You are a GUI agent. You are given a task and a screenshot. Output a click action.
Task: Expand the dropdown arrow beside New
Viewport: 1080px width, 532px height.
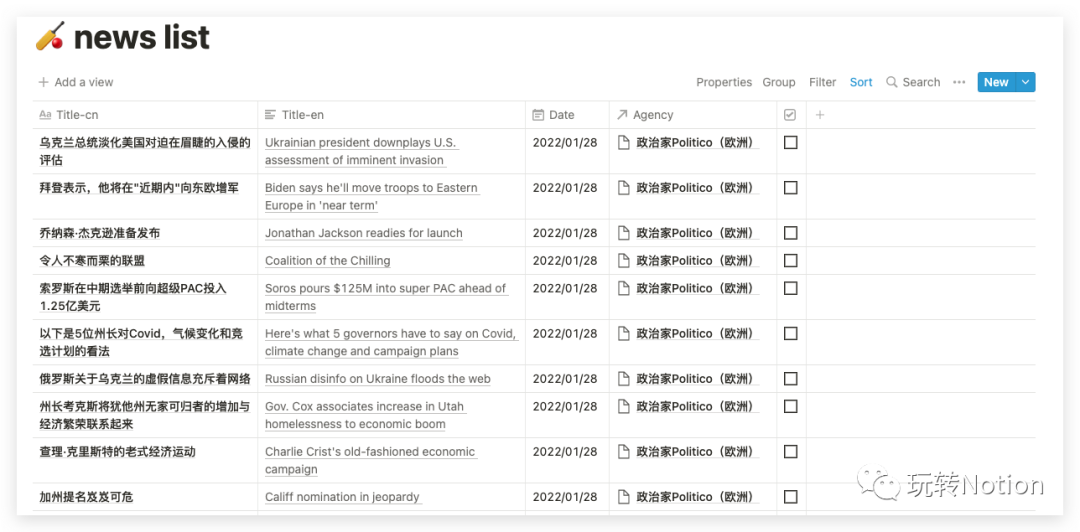click(x=1025, y=82)
